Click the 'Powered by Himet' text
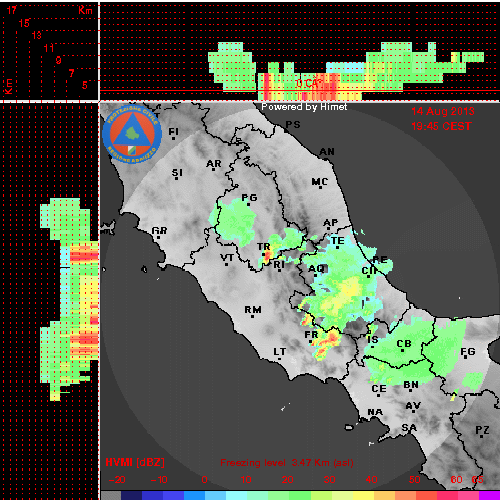The height and width of the screenshot is (500, 500). [304, 107]
